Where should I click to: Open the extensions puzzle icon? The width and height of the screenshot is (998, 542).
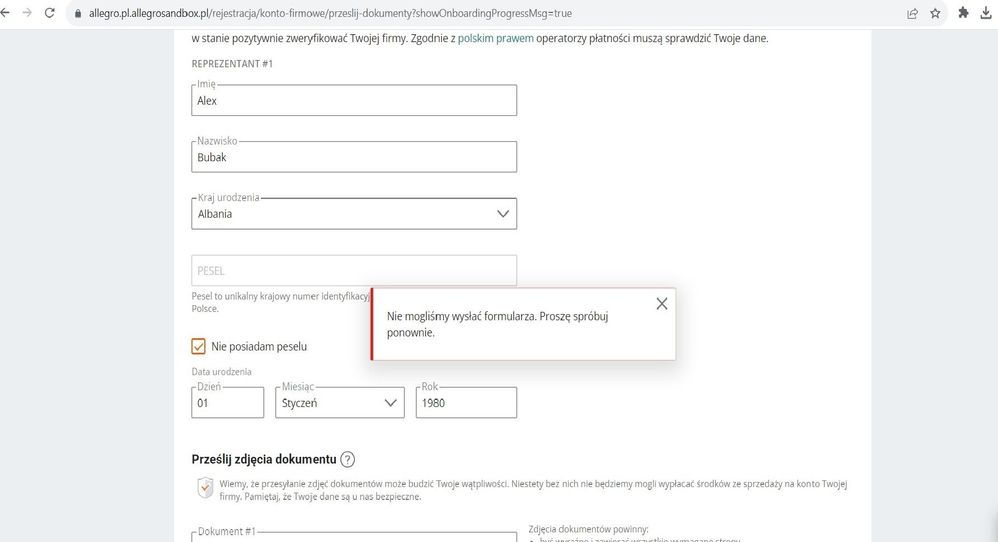[964, 13]
